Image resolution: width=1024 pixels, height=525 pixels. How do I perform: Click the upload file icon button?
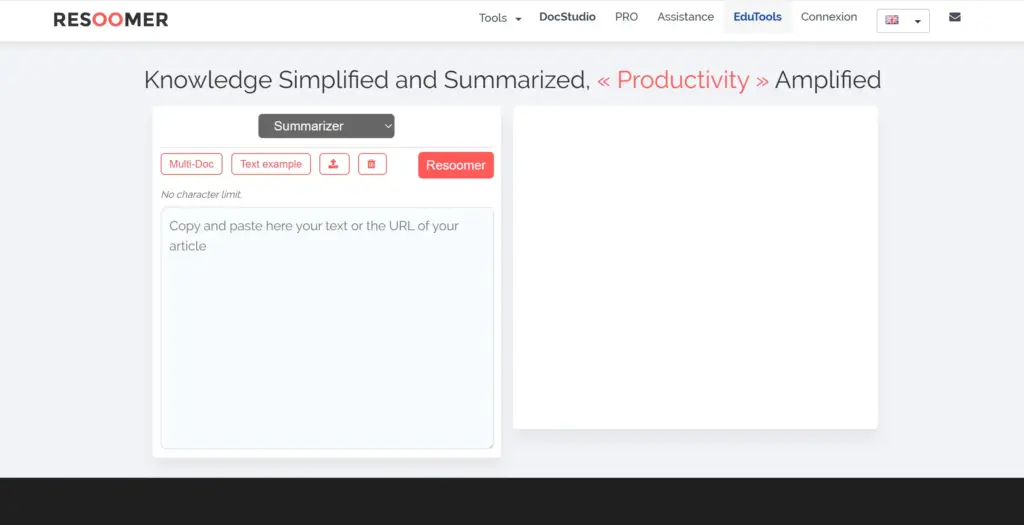coord(334,164)
